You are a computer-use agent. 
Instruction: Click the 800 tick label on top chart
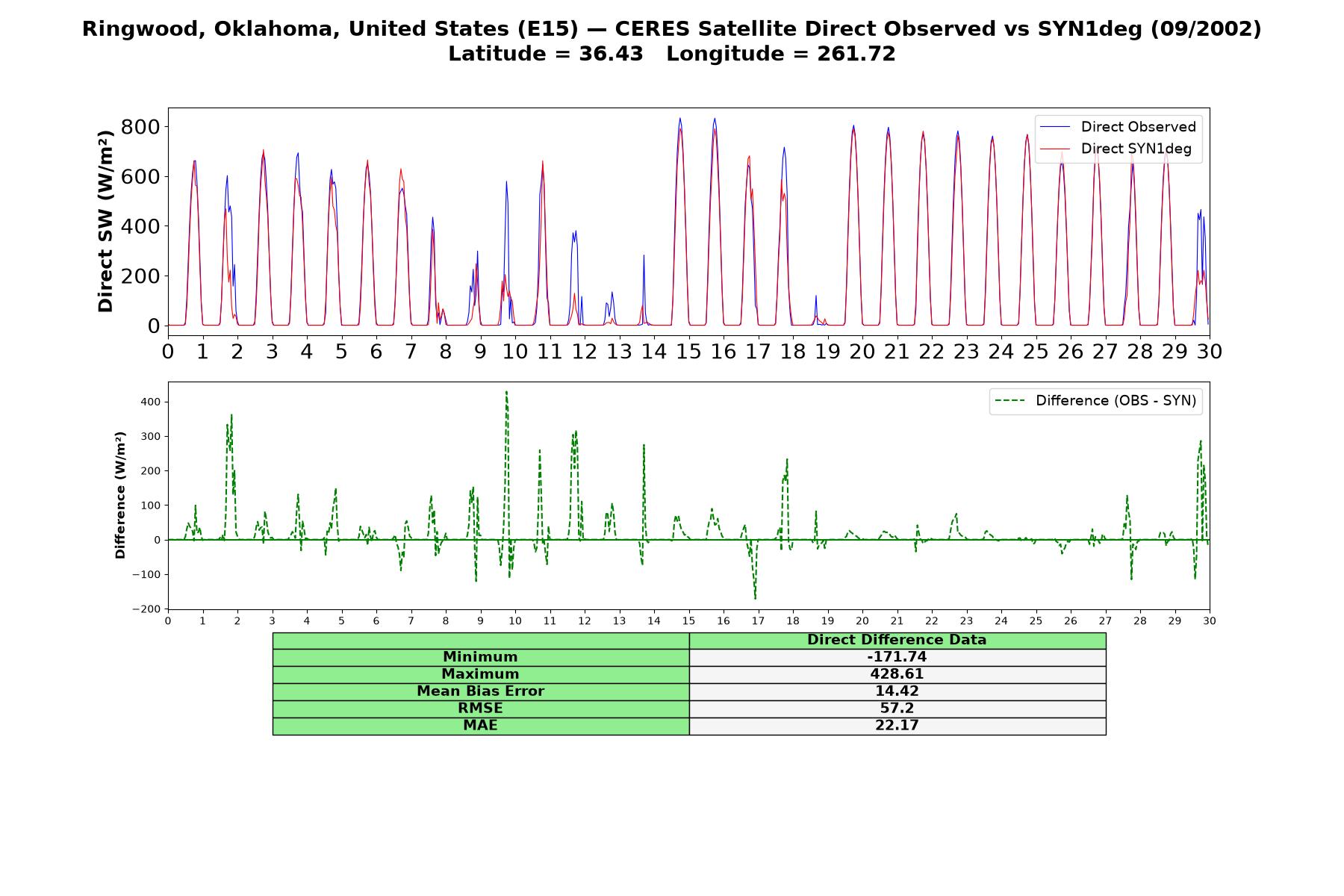pyautogui.click(x=140, y=127)
